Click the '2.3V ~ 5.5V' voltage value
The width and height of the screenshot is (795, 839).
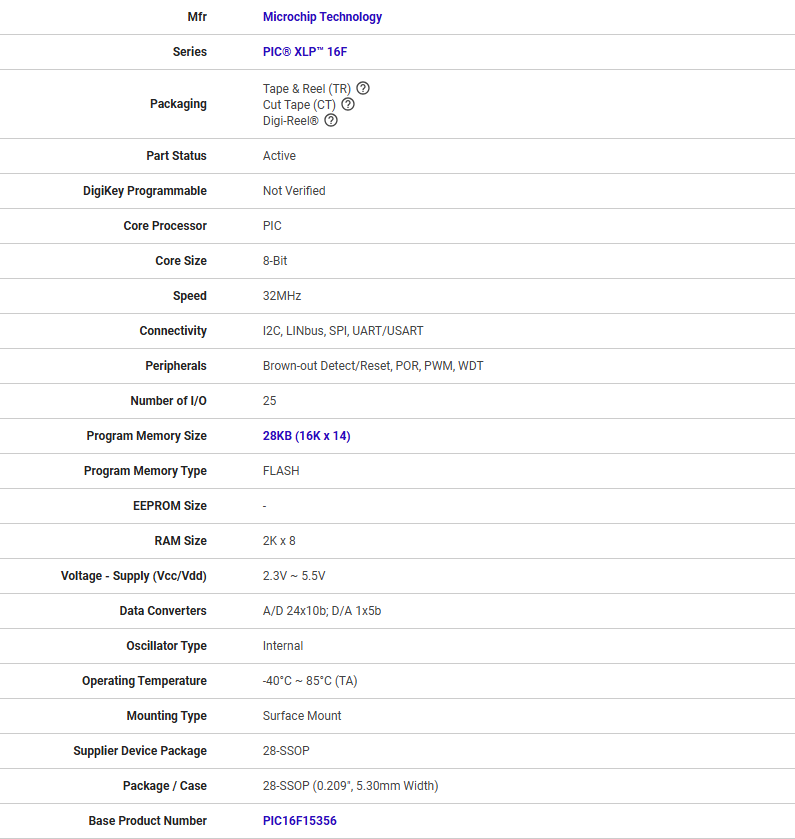[x=294, y=575]
